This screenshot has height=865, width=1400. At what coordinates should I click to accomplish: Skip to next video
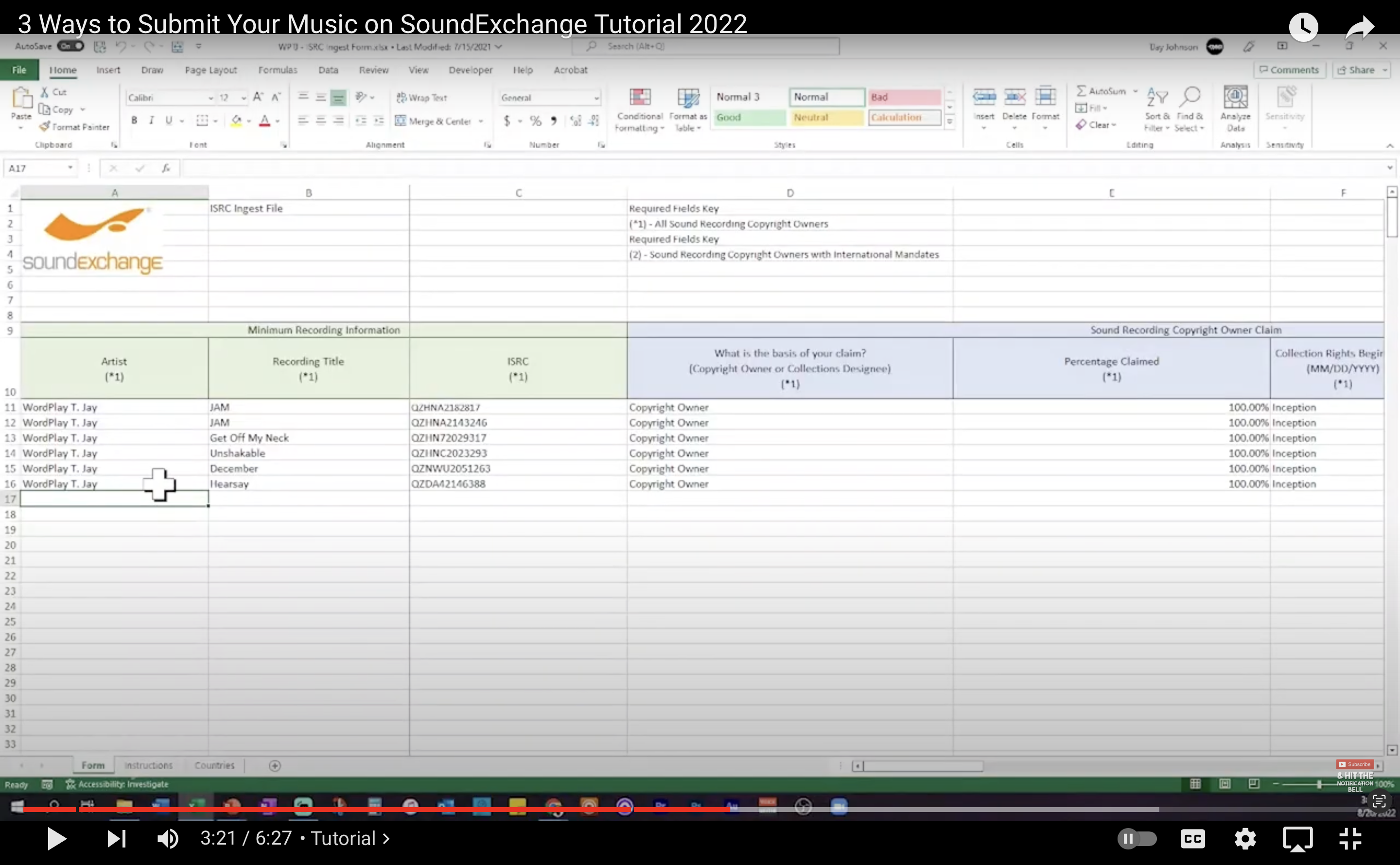click(x=116, y=839)
